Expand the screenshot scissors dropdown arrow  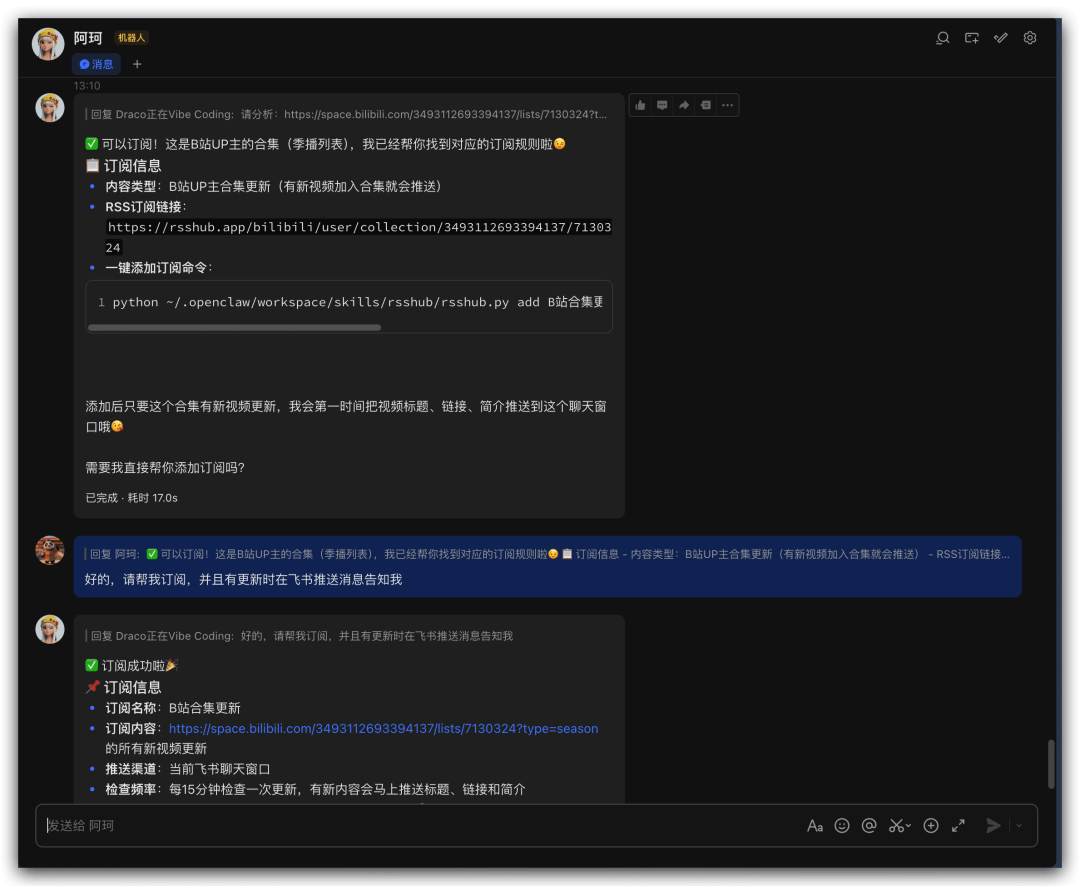click(908, 827)
